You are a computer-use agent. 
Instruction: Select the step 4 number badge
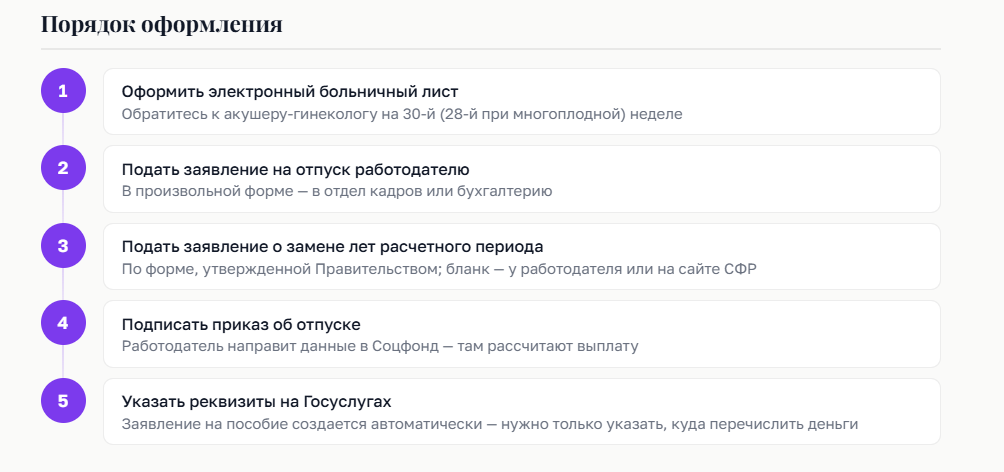coord(62,324)
